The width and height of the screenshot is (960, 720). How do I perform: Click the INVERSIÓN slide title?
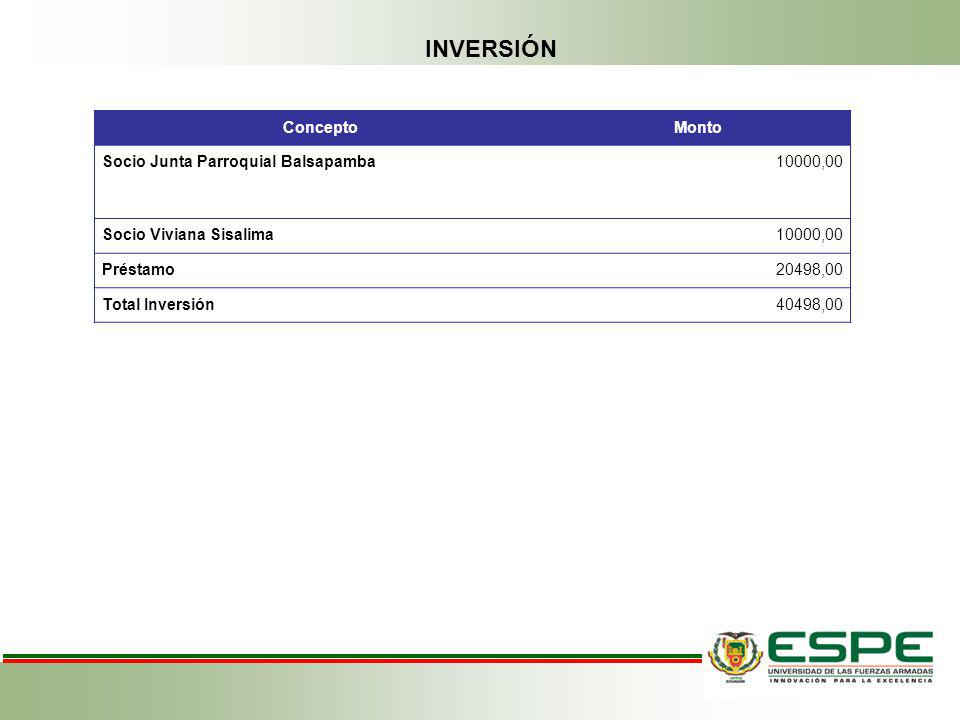pos(490,49)
